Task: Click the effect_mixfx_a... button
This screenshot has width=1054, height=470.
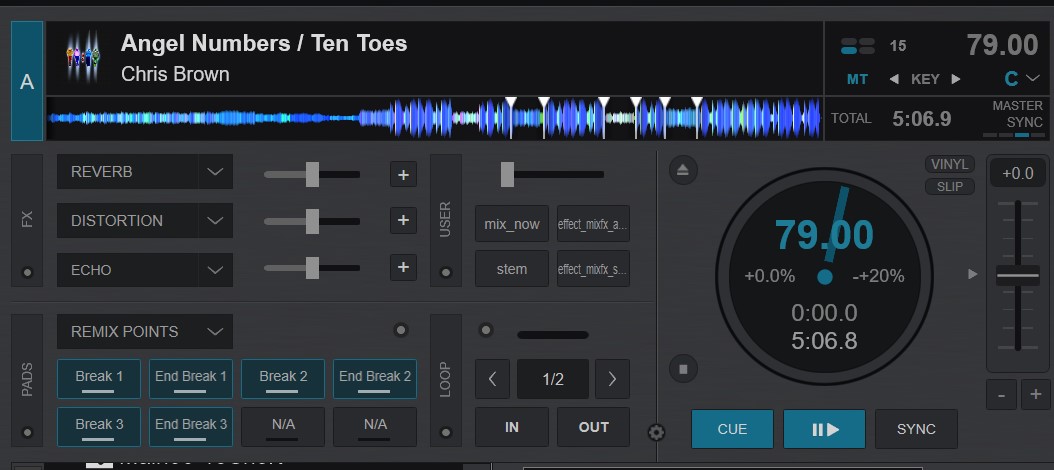Action: 594,223
